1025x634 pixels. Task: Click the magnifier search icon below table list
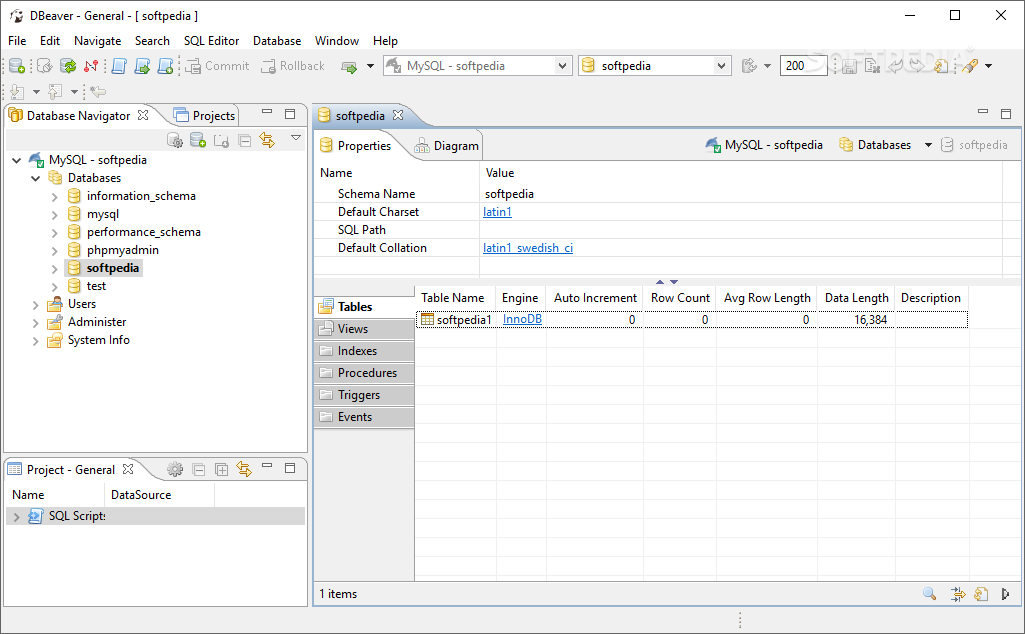tap(930, 594)
